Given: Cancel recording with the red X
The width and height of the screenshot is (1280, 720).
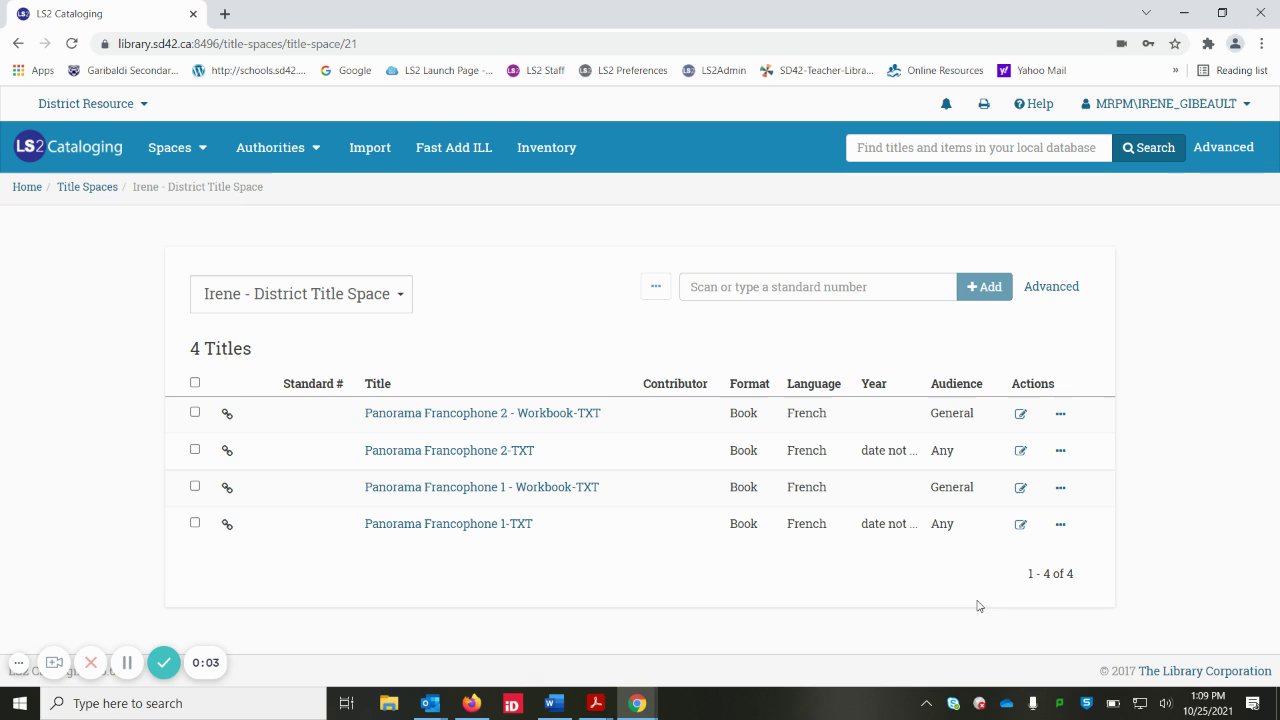Looking at the screenshot, I should (91, 662).
